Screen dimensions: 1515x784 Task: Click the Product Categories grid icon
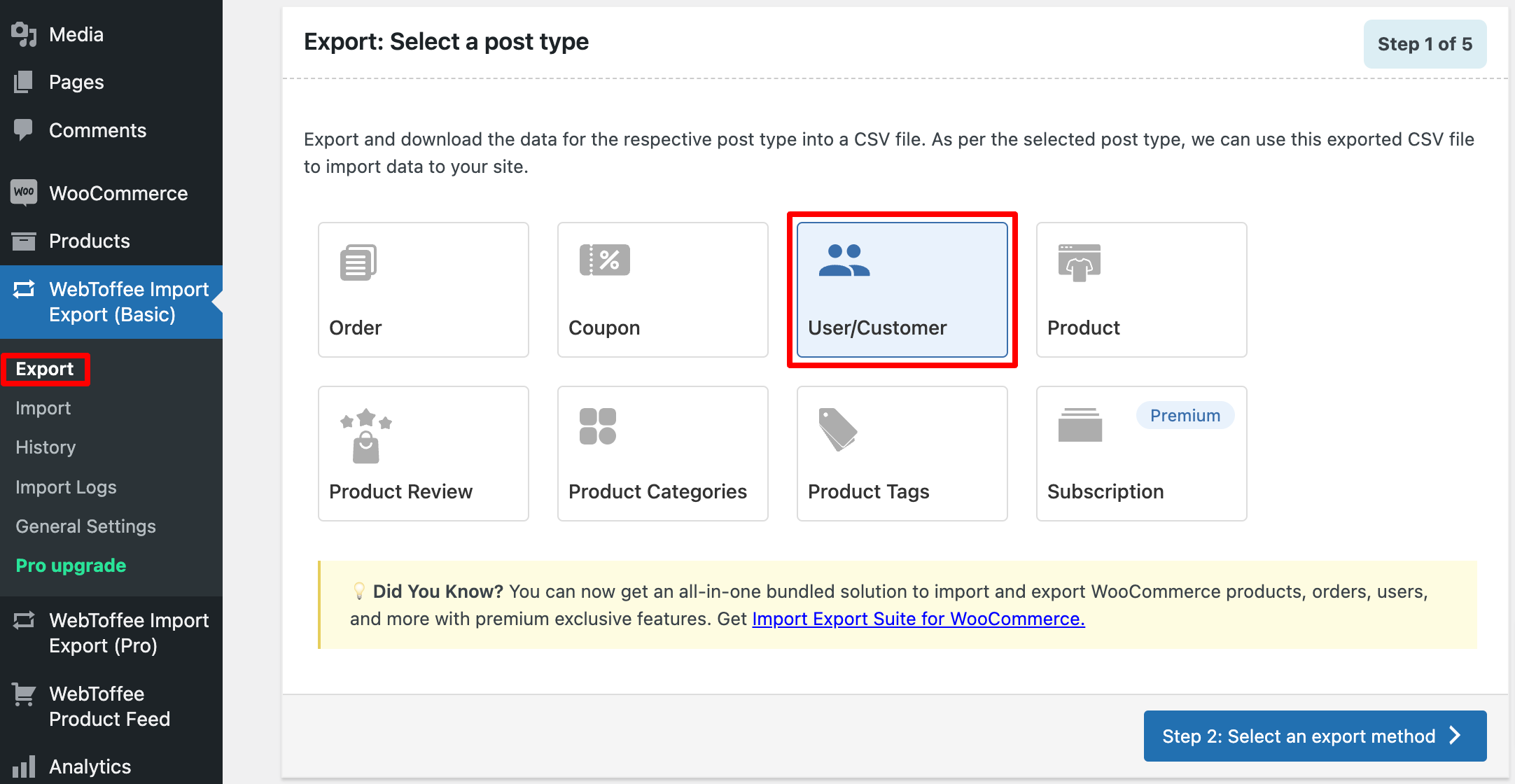click(598, 426)
